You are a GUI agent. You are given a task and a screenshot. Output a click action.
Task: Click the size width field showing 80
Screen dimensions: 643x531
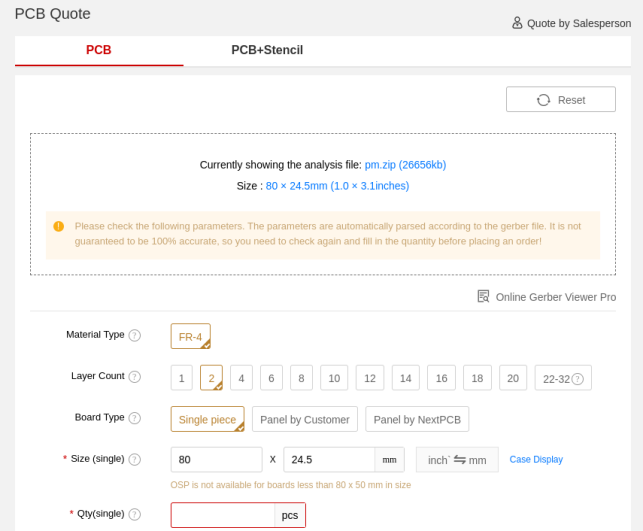point(216,460)
